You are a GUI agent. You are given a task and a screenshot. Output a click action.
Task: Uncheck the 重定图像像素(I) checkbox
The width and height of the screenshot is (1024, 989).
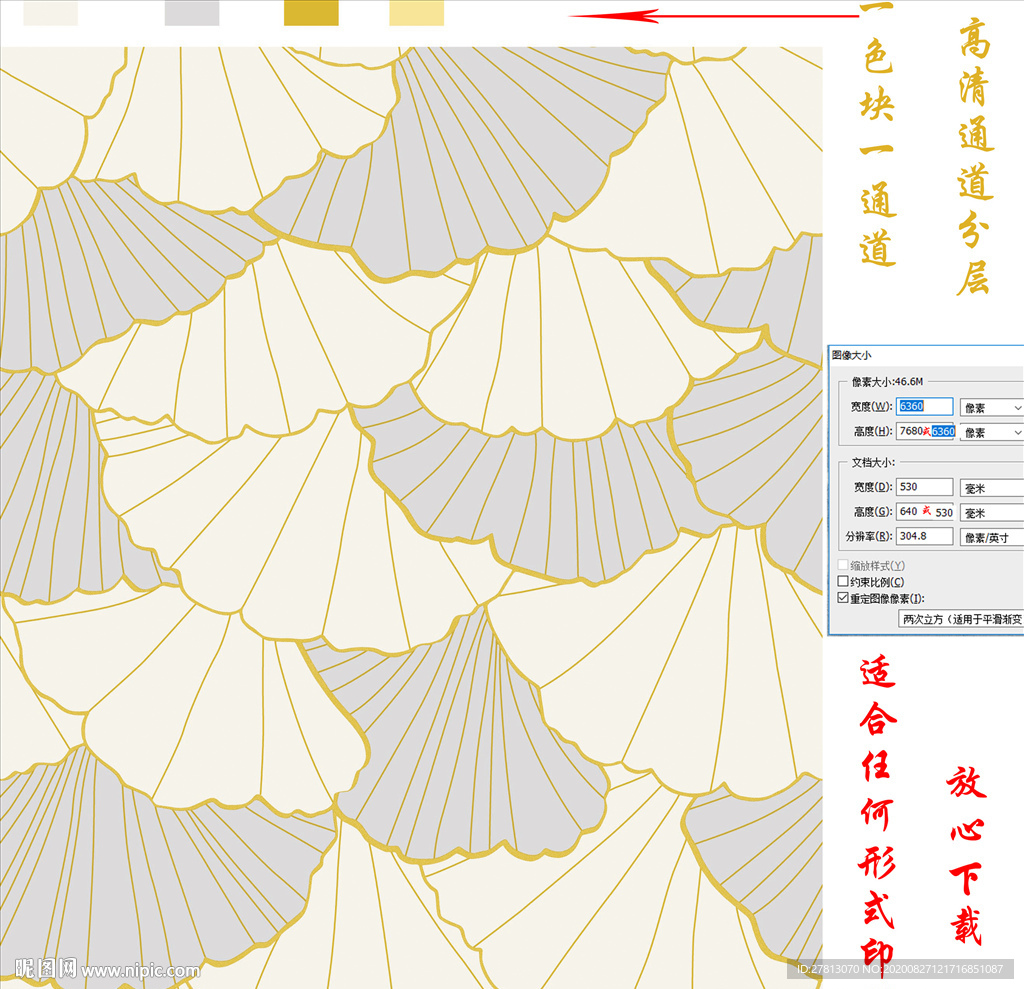coord(843,598)
